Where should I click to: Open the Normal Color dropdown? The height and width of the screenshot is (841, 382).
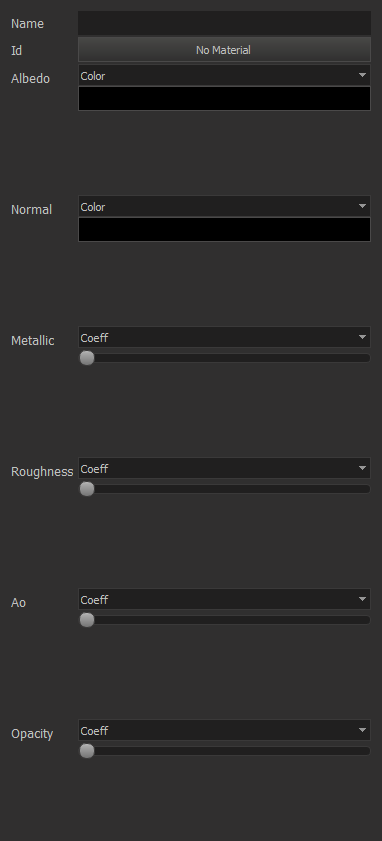click(x=224, y=206)
